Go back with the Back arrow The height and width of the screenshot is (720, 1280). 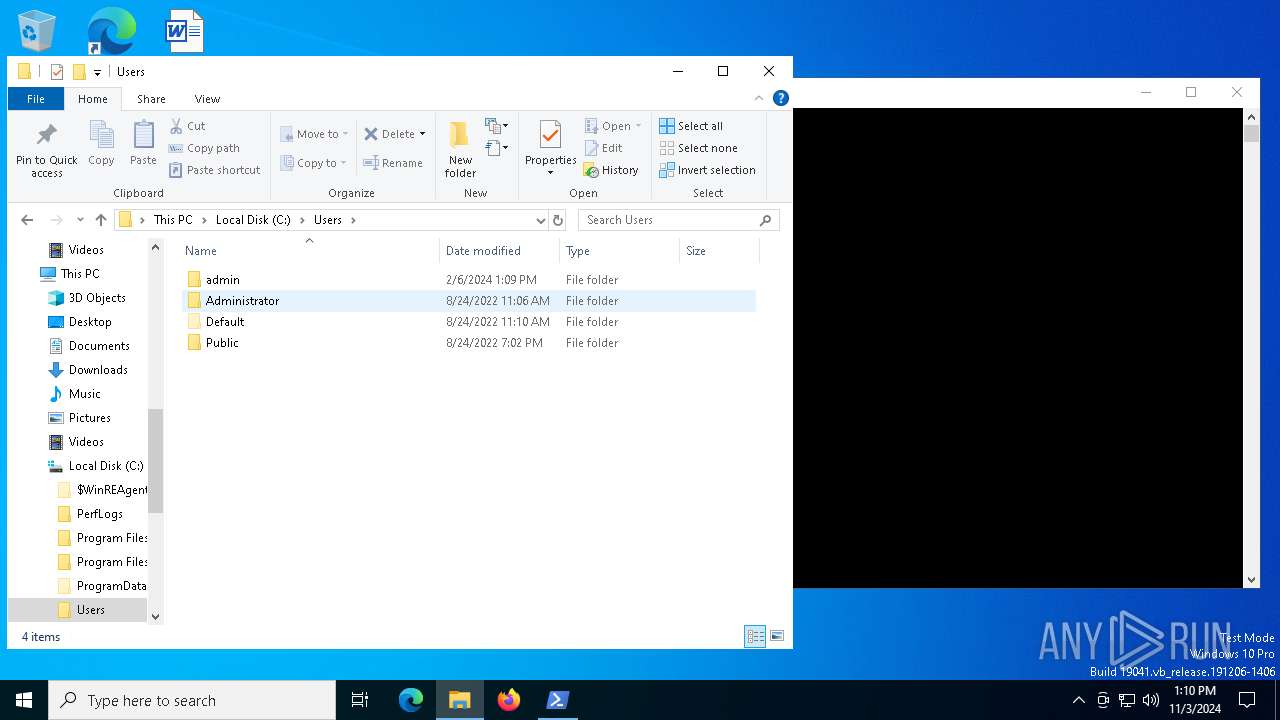pyautogui.click(x=27, y=220)
